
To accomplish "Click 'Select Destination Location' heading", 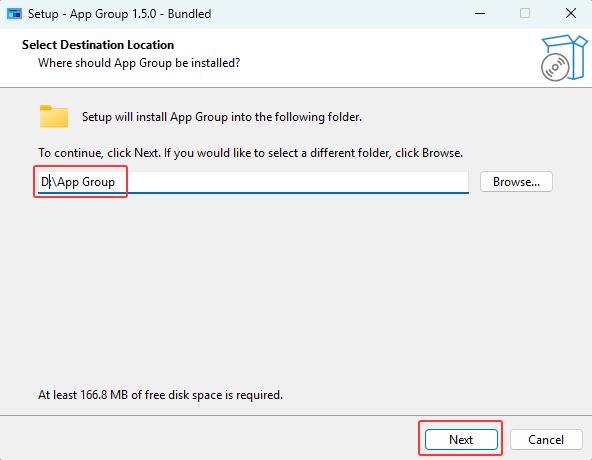I will [x=98, y=45].
